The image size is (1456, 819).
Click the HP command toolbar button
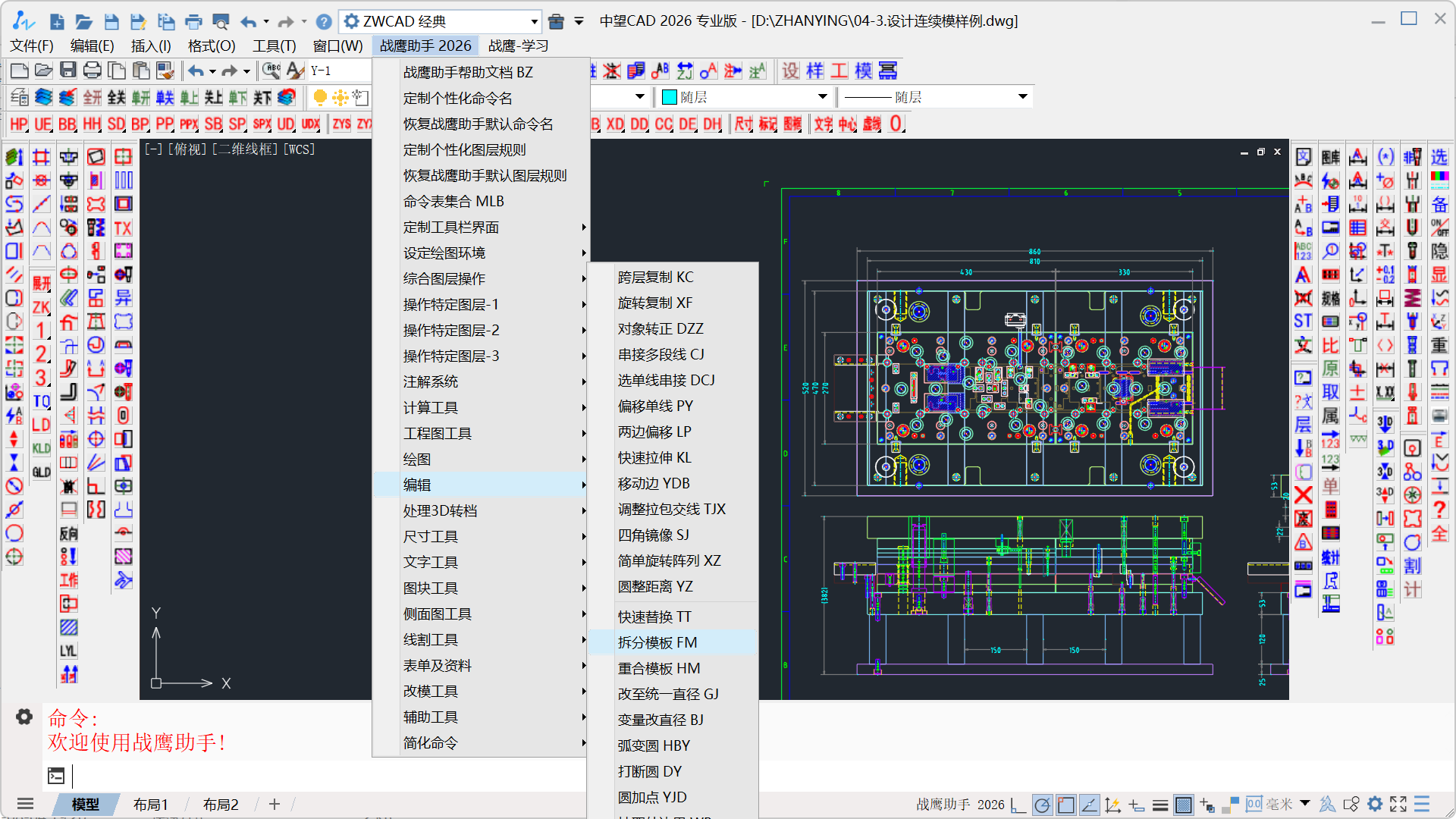pos(18,124)
